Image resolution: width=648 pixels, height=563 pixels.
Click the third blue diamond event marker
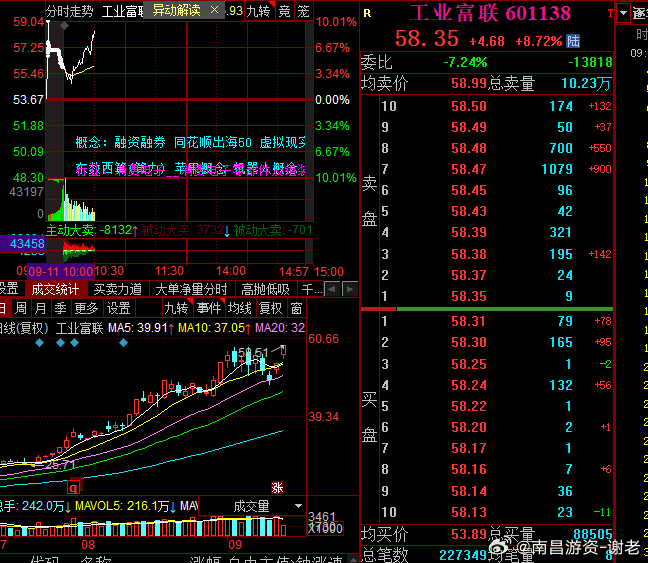coord(74,343)
